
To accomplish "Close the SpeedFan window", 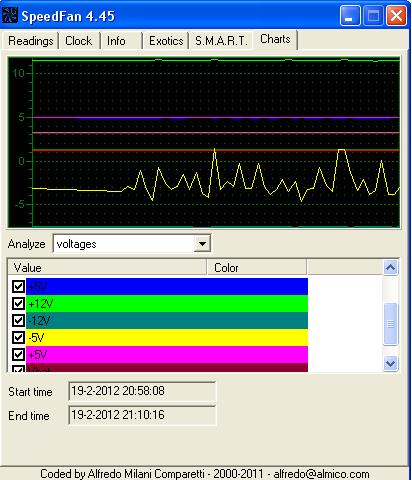I will (x=396, y=16).
